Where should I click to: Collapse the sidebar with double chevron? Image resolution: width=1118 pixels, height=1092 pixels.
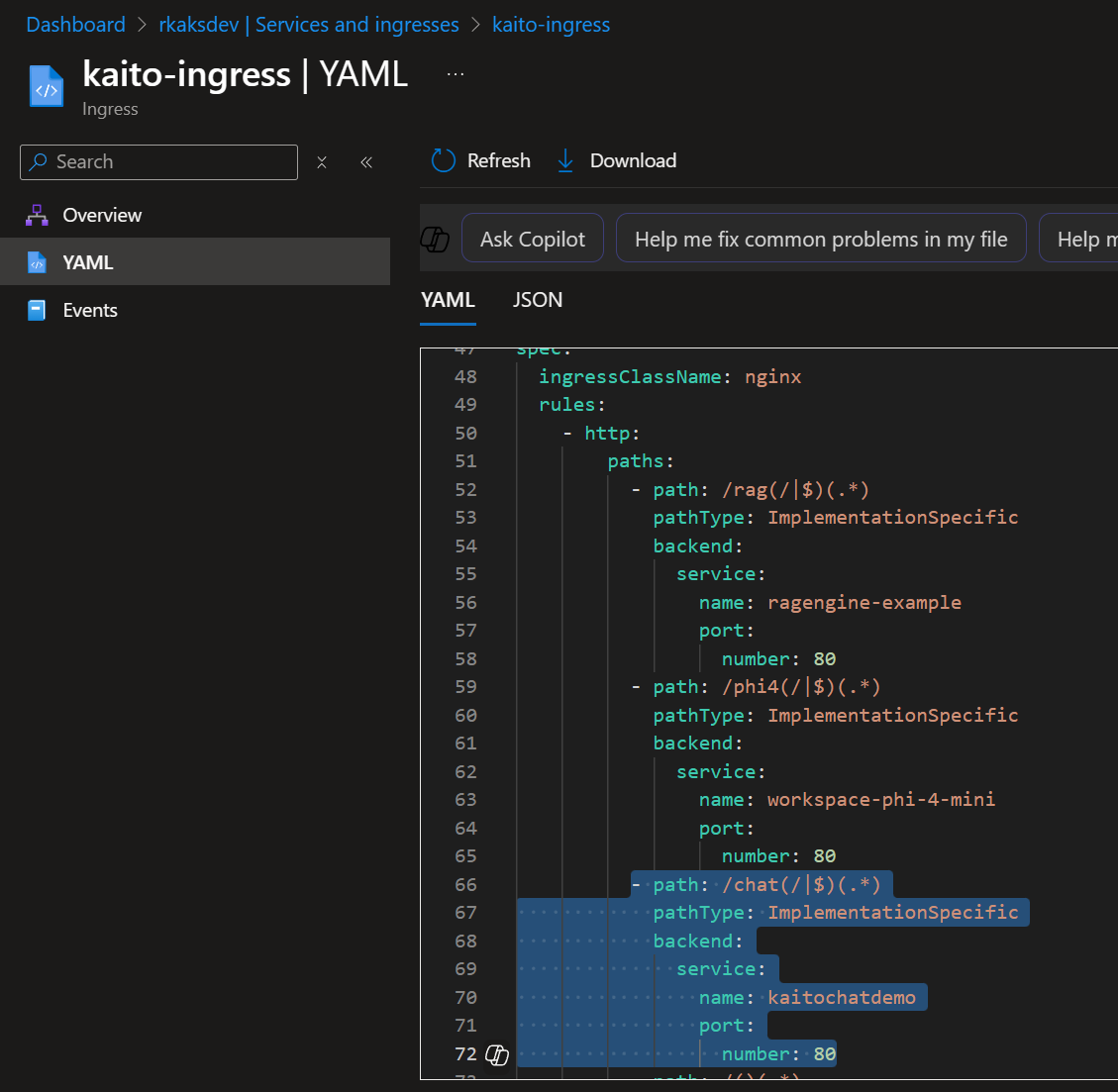point(366,162)
